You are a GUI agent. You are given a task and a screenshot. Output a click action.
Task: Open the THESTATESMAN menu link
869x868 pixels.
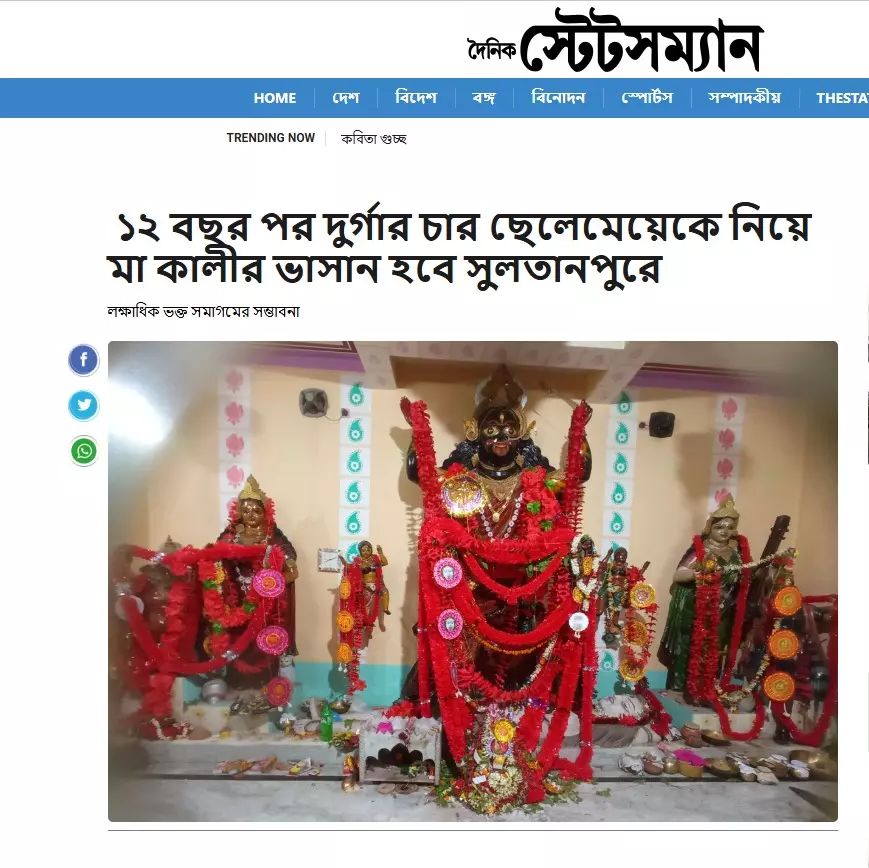(842, 98)
